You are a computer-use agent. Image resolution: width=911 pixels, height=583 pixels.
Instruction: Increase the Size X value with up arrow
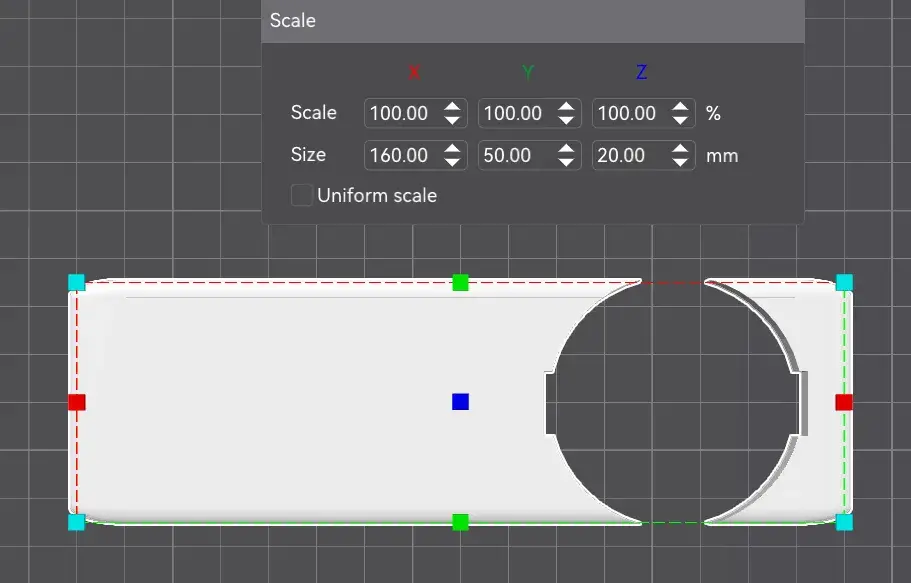(x=452, y=149)
